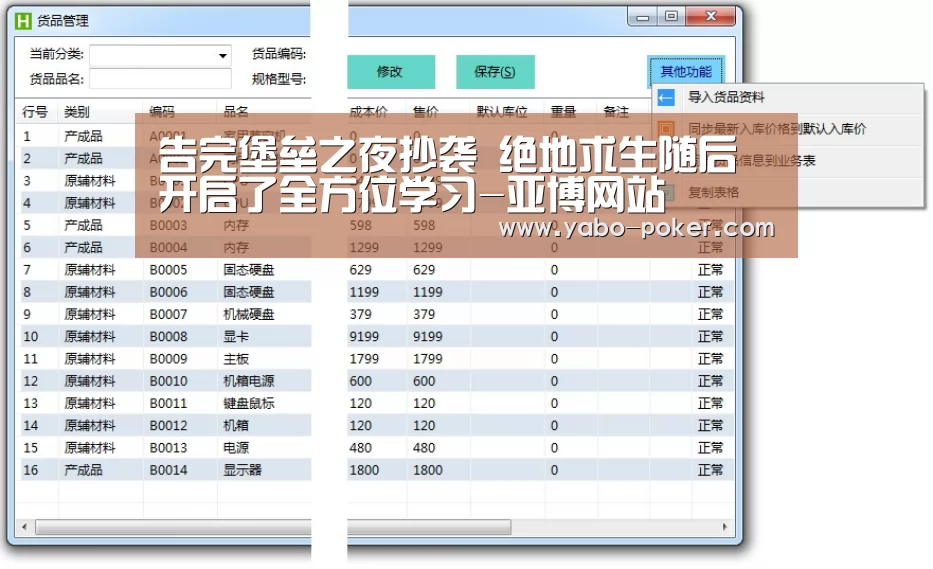Click row number 3 cell
Screen dimensions: 933x569
pos(27,181)
